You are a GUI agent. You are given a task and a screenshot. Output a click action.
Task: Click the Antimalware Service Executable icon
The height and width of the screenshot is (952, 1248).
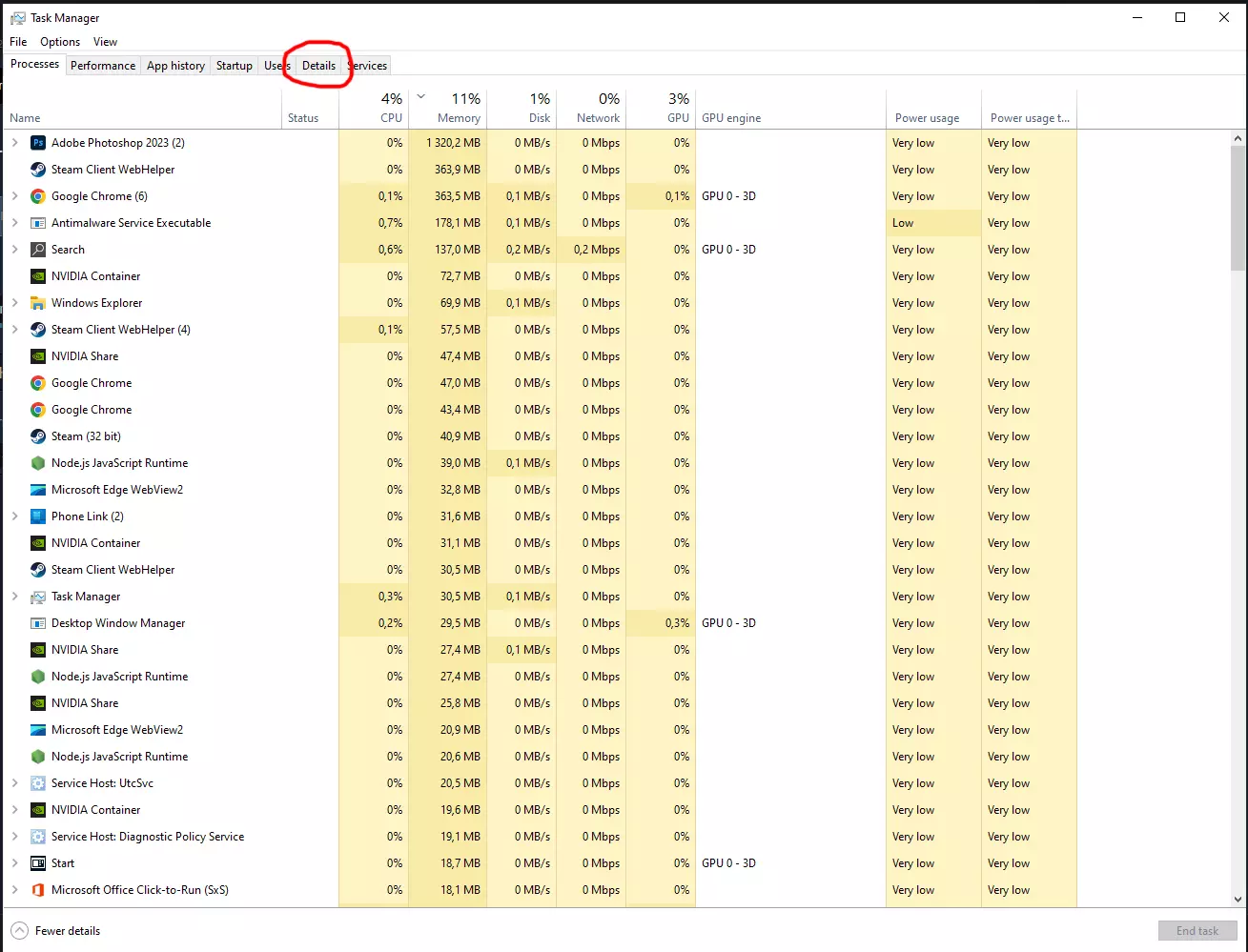pos(38,223)
